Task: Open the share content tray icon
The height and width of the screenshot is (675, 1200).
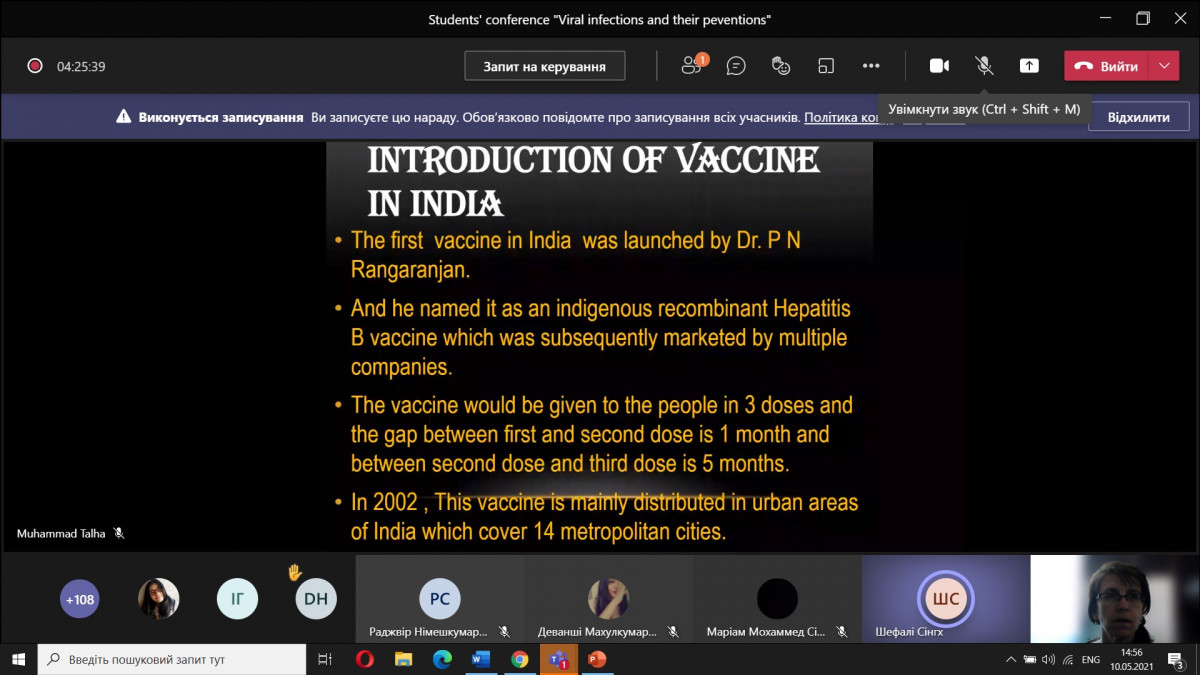Action: coord(1029,66)
